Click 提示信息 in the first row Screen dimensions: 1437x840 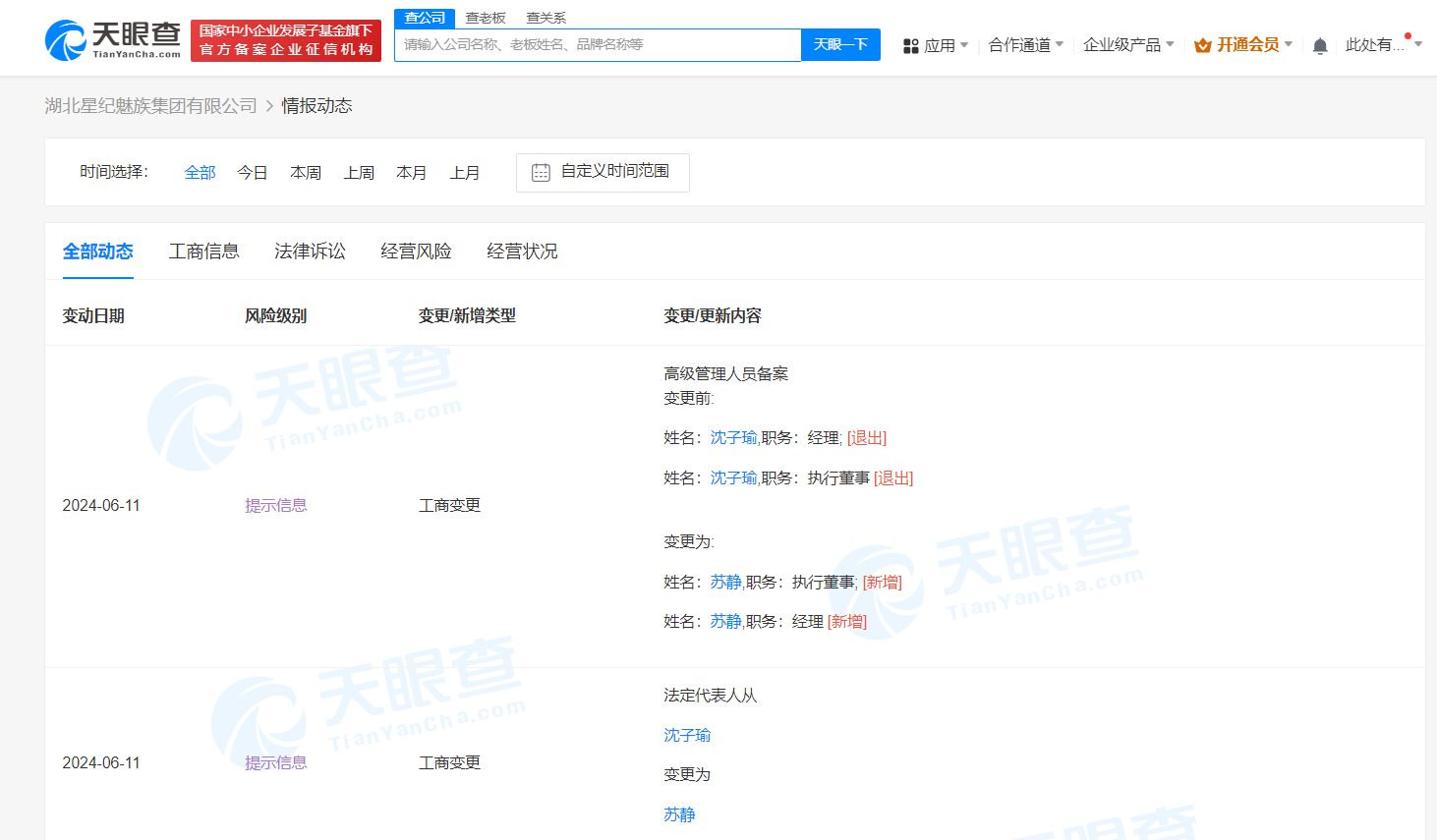coord(276,505)
